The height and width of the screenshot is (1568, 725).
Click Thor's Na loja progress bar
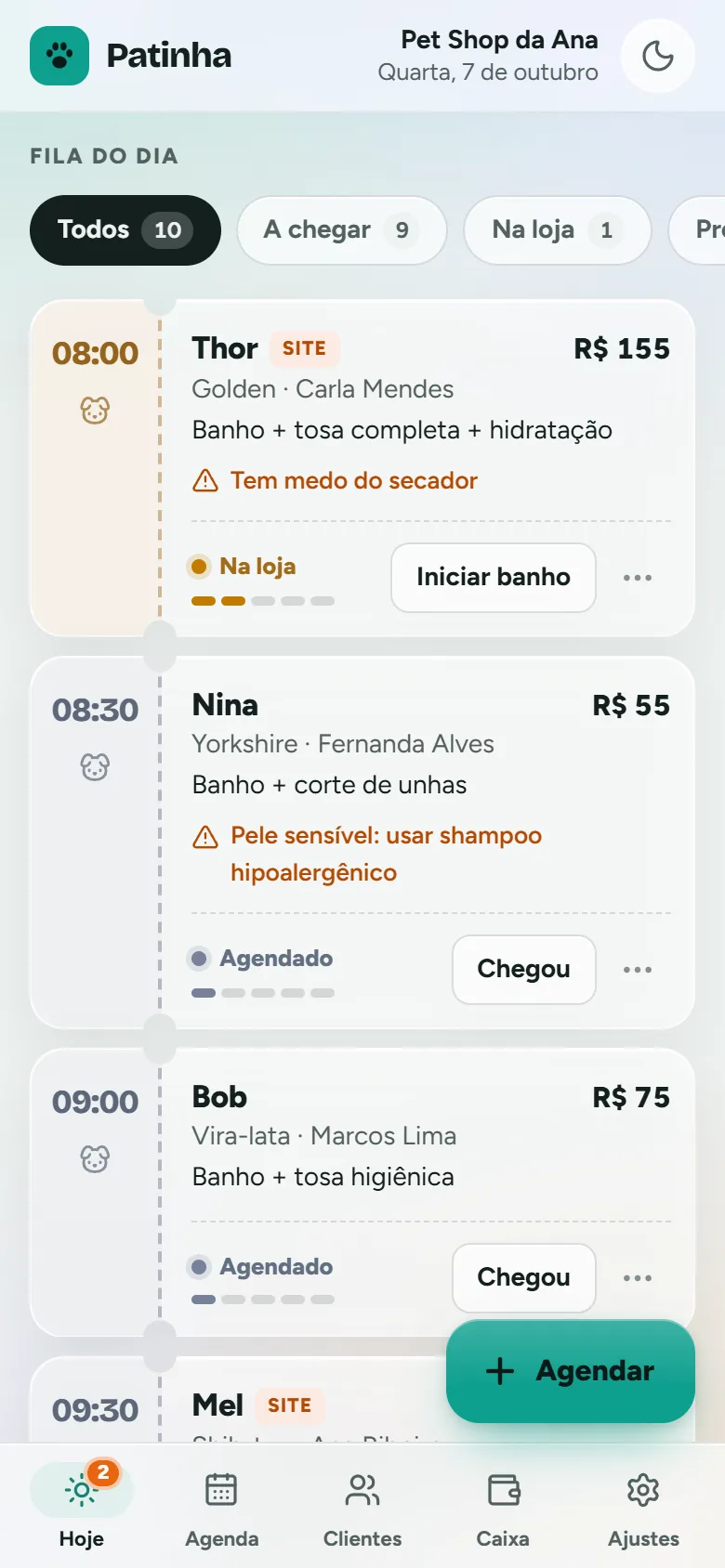tap(263, 601)
